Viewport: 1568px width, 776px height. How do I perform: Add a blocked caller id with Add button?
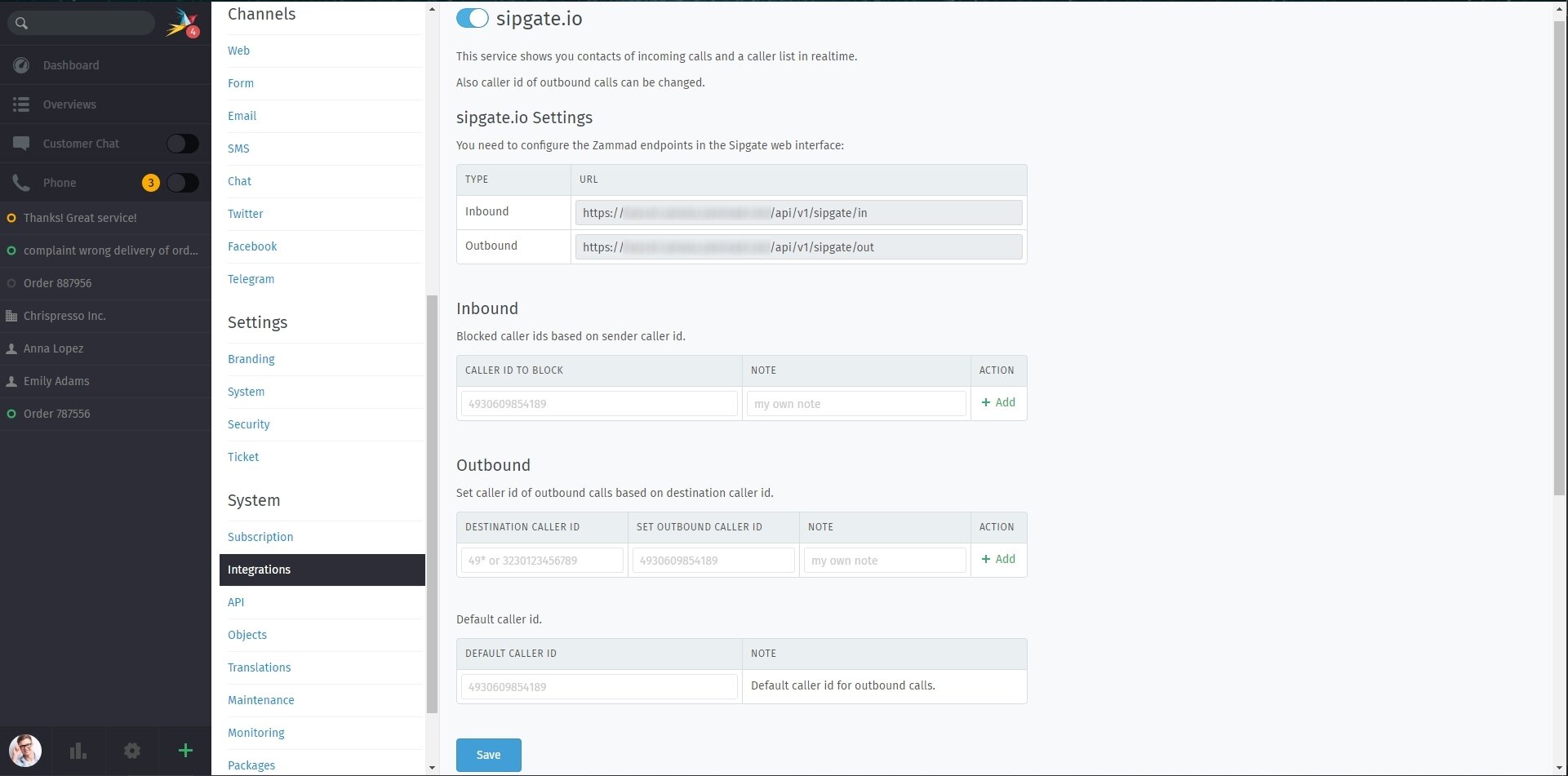click(x=998, y=402)
